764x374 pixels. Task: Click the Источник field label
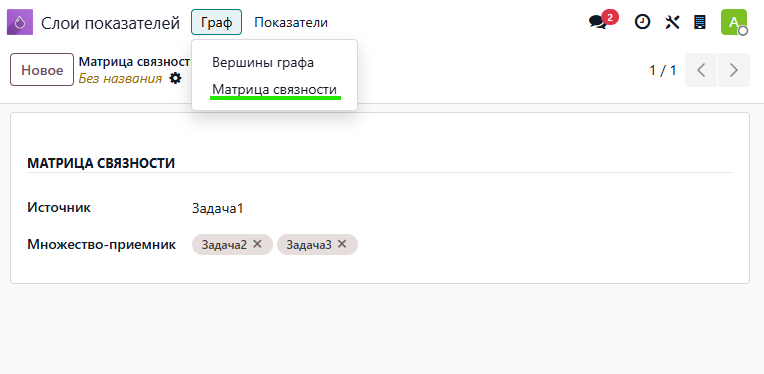click(x=59, y=207)
